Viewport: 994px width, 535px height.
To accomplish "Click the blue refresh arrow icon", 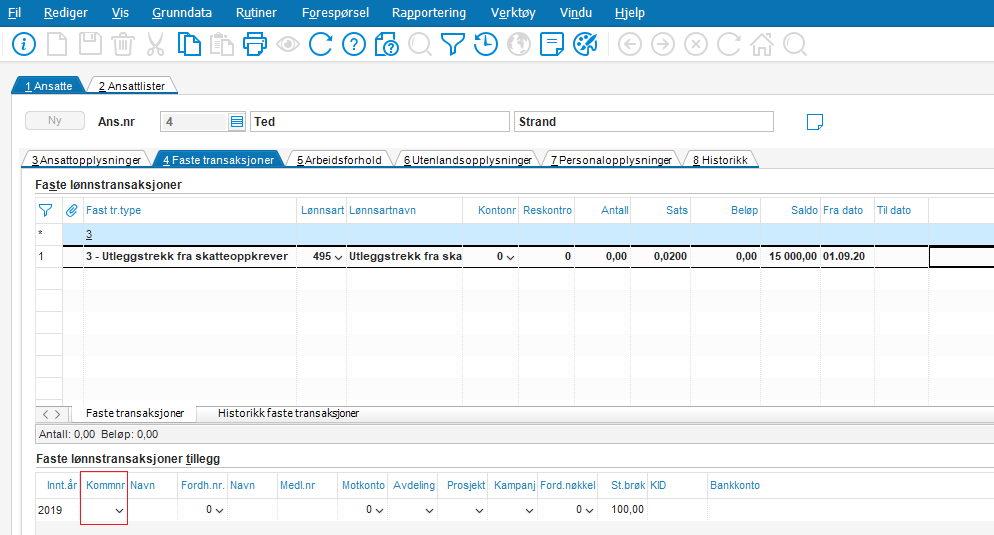I will point(321,44).
